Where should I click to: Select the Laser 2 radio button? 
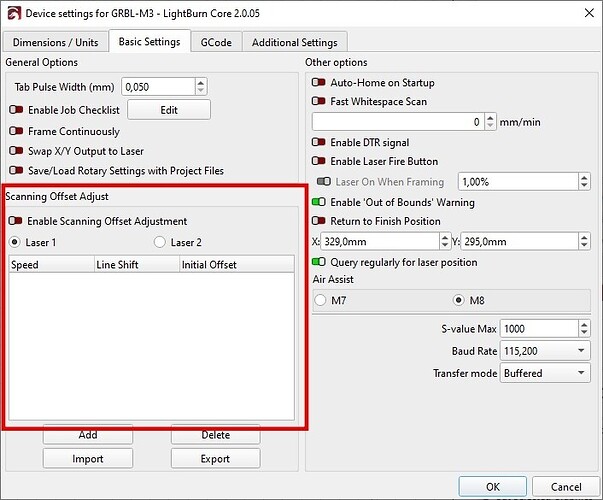[160, 242]
